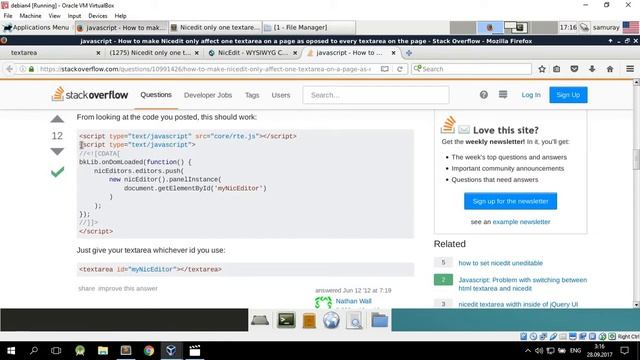Open Firefox downloads arrow icon
Viewport: 640px width, 360px height.
(x=592, y=69)
